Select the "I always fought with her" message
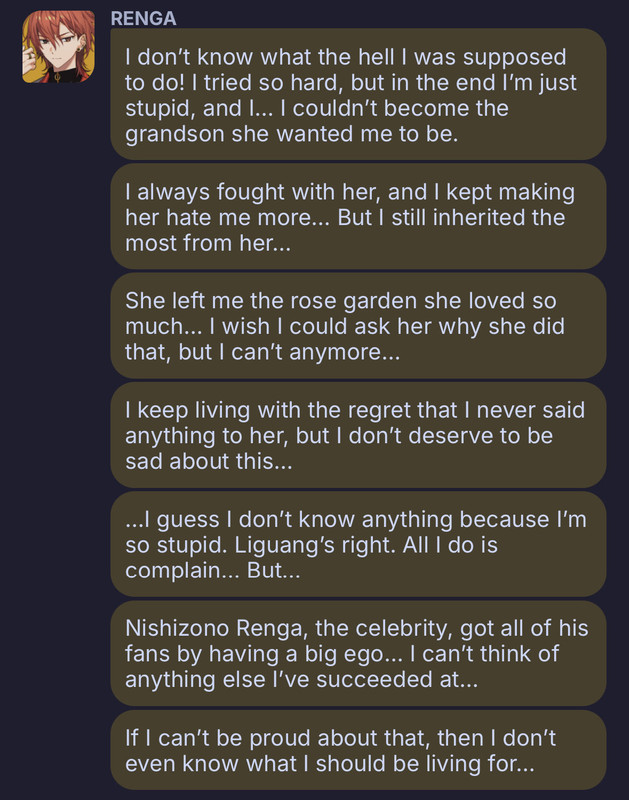This screenshot has height=800, width=629. (358, 216)
